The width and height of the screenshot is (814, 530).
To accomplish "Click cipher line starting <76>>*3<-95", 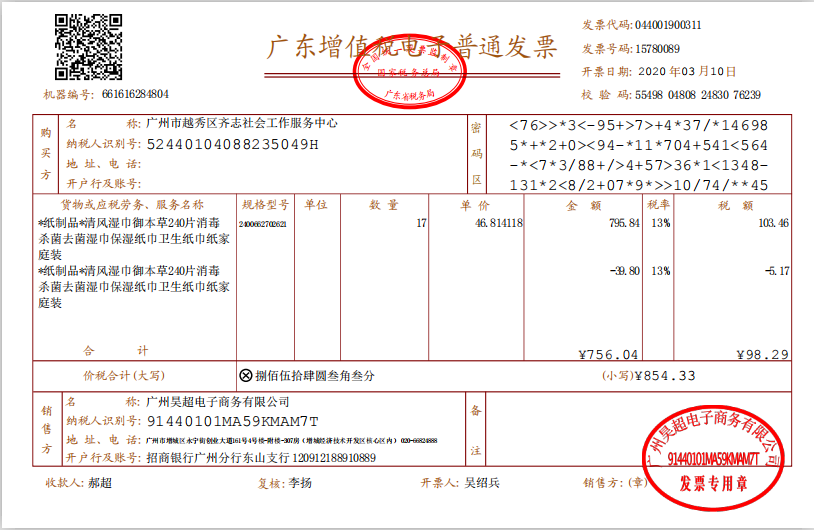I will 639,125.
